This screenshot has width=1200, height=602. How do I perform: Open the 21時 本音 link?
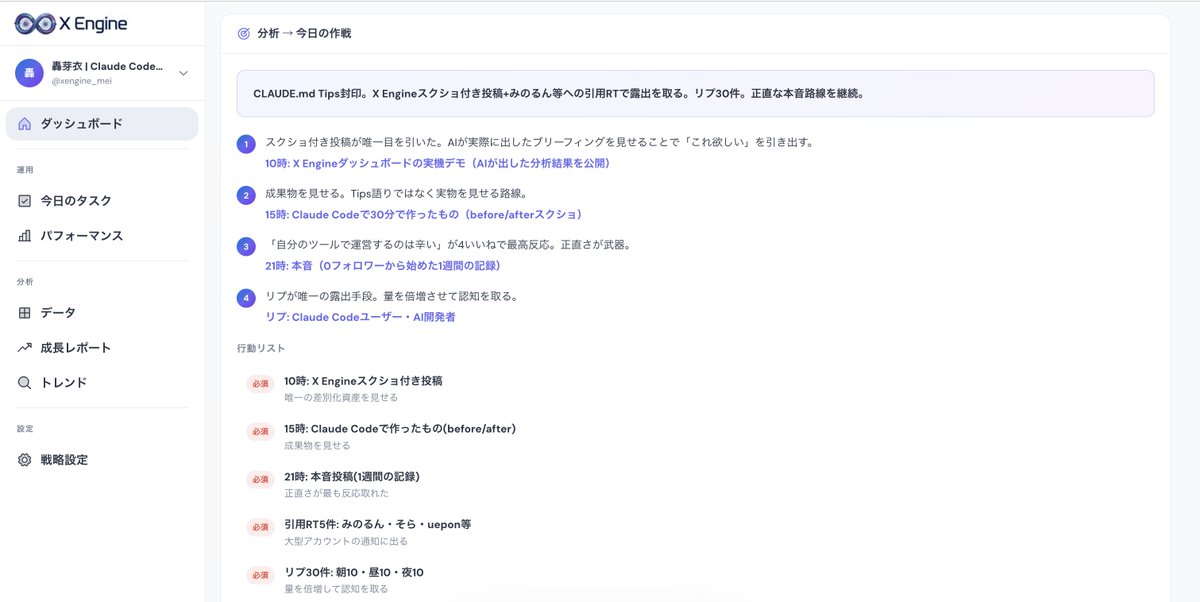[379, 266]
